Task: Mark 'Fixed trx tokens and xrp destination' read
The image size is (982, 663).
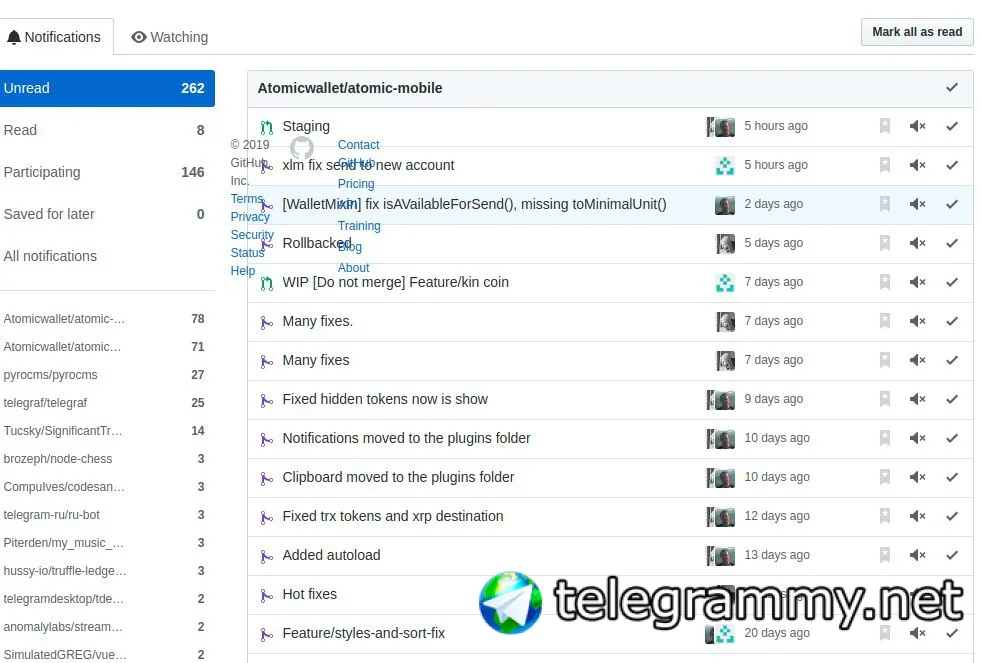Action: 952,516
